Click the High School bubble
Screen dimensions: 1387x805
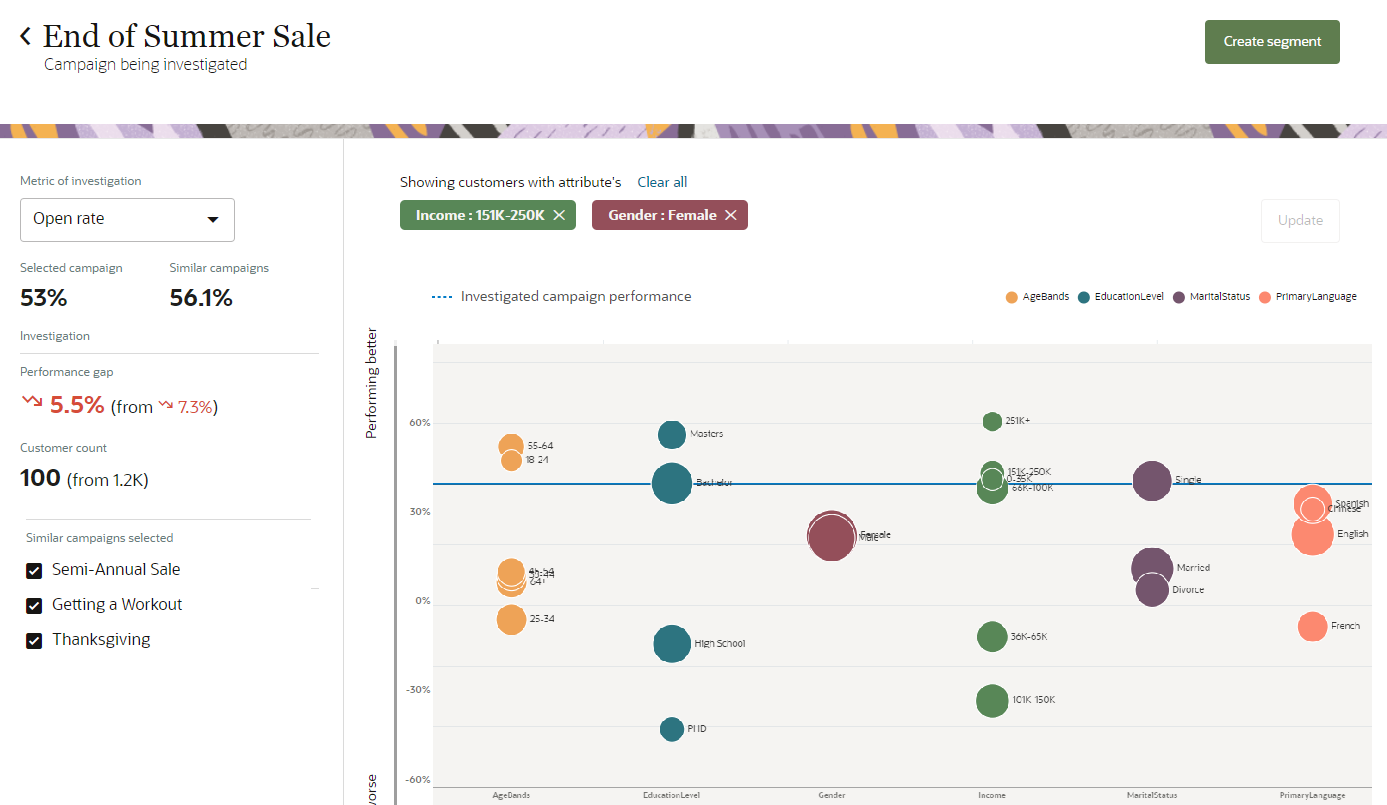(x=672, y=644)
